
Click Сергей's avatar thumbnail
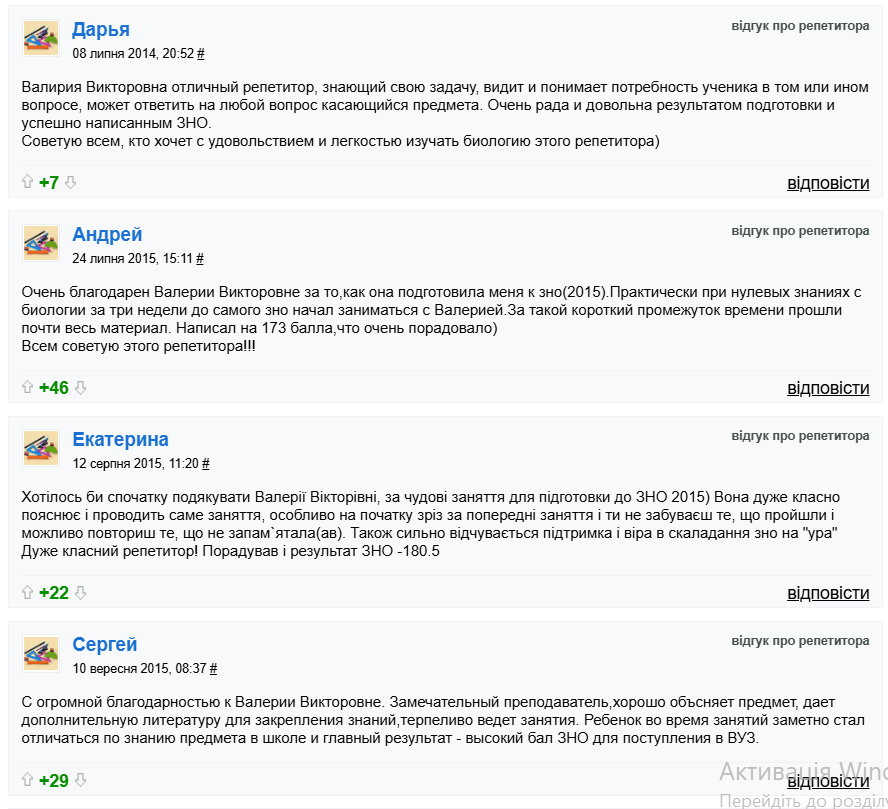[41, 653]
